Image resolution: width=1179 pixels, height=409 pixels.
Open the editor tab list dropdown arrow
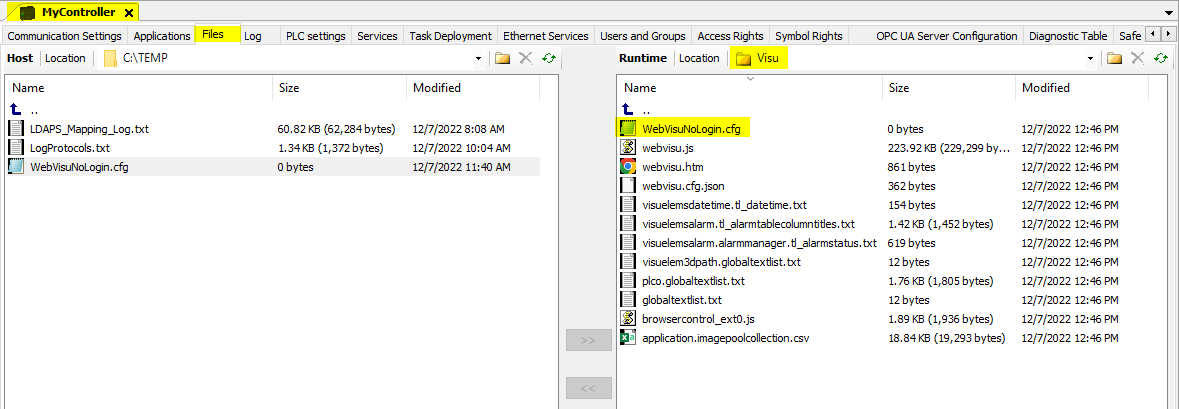(x=1170, y=13)
